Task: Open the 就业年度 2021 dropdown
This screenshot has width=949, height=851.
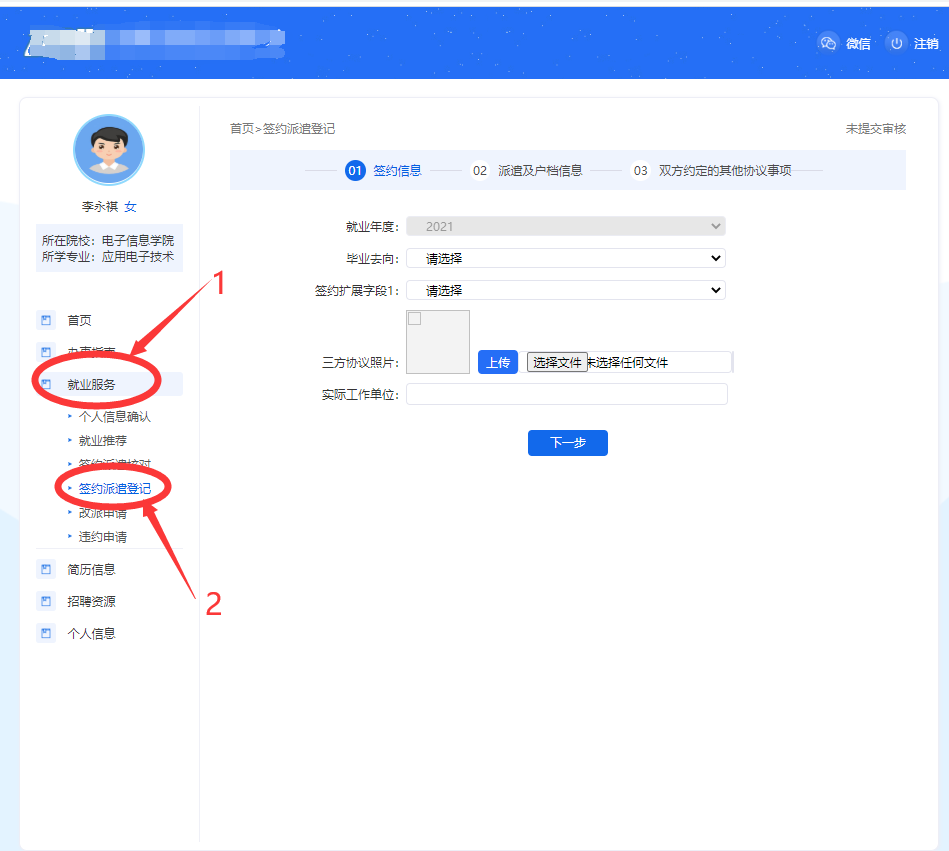Action: coord(565,226)
